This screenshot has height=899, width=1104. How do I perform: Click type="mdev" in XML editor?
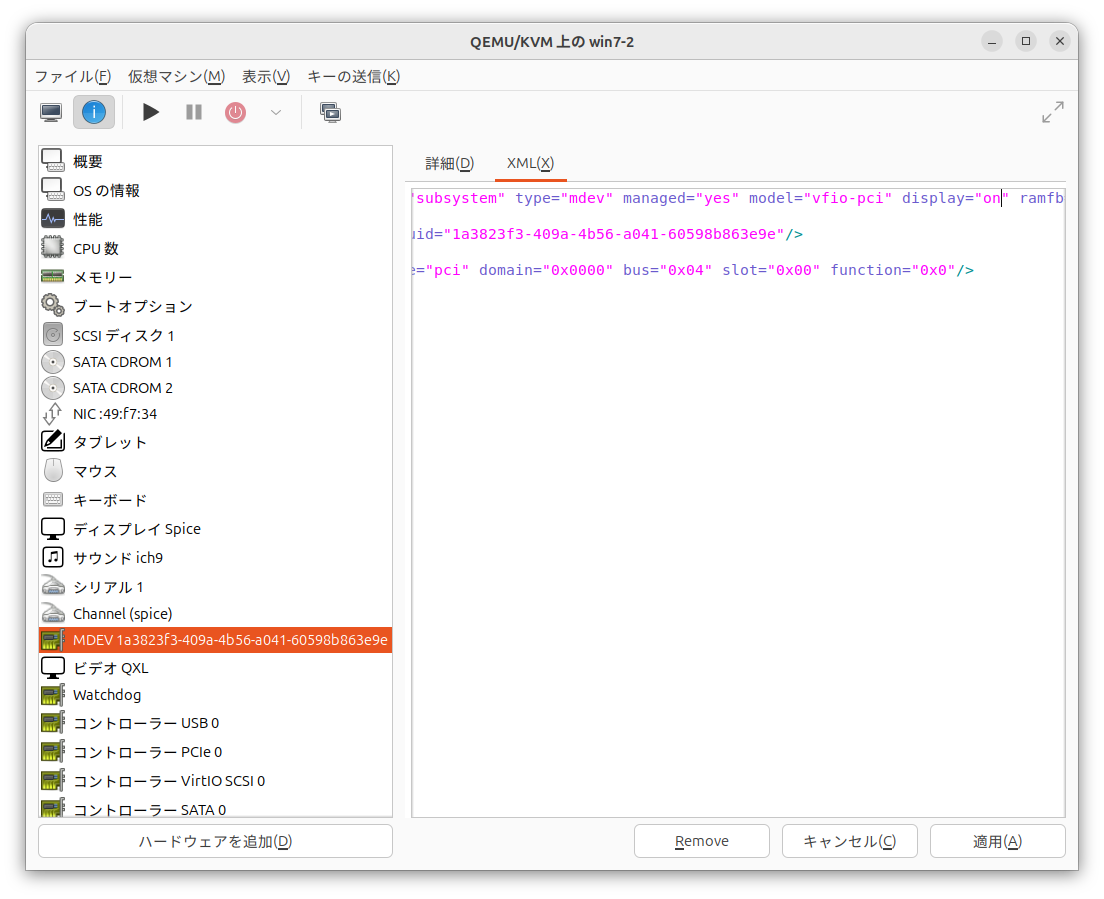[x=564, y=199]
